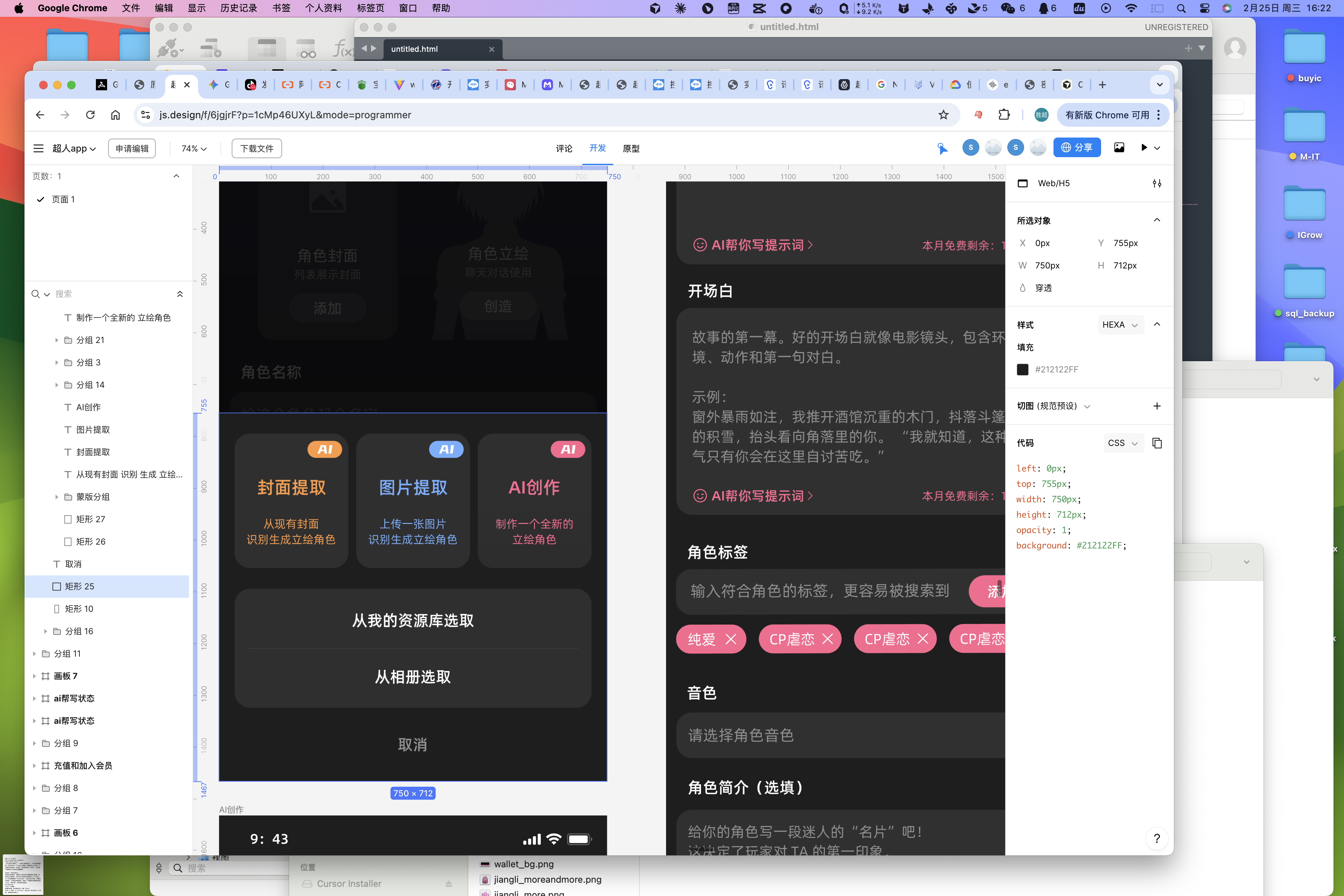Click the #212122FF fill color swatch
This screenshot has width=1344, height=896.
pyautogui.click(x=1022, y=369)
